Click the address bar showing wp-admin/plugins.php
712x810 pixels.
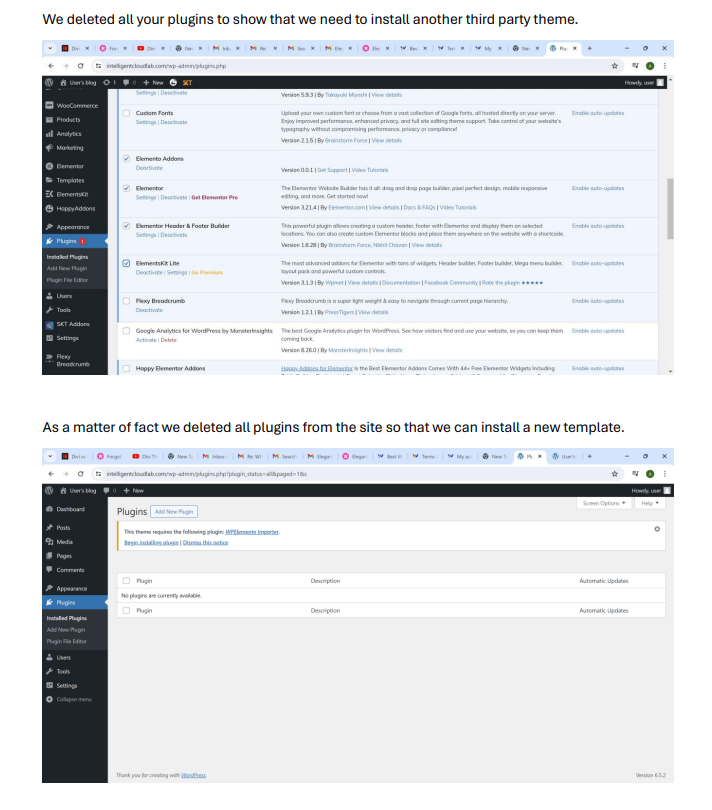tap(351, 66)
